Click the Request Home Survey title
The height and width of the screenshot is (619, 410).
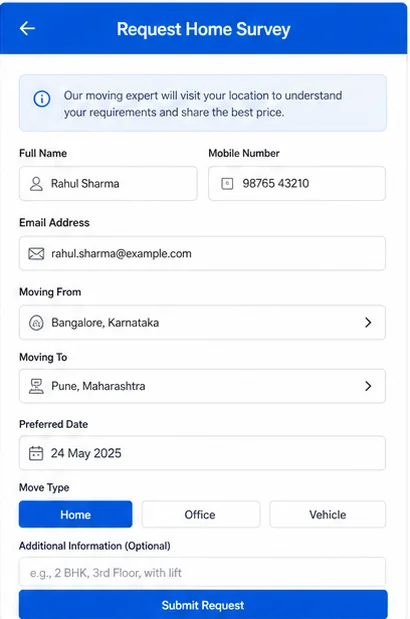coord(204,29)
